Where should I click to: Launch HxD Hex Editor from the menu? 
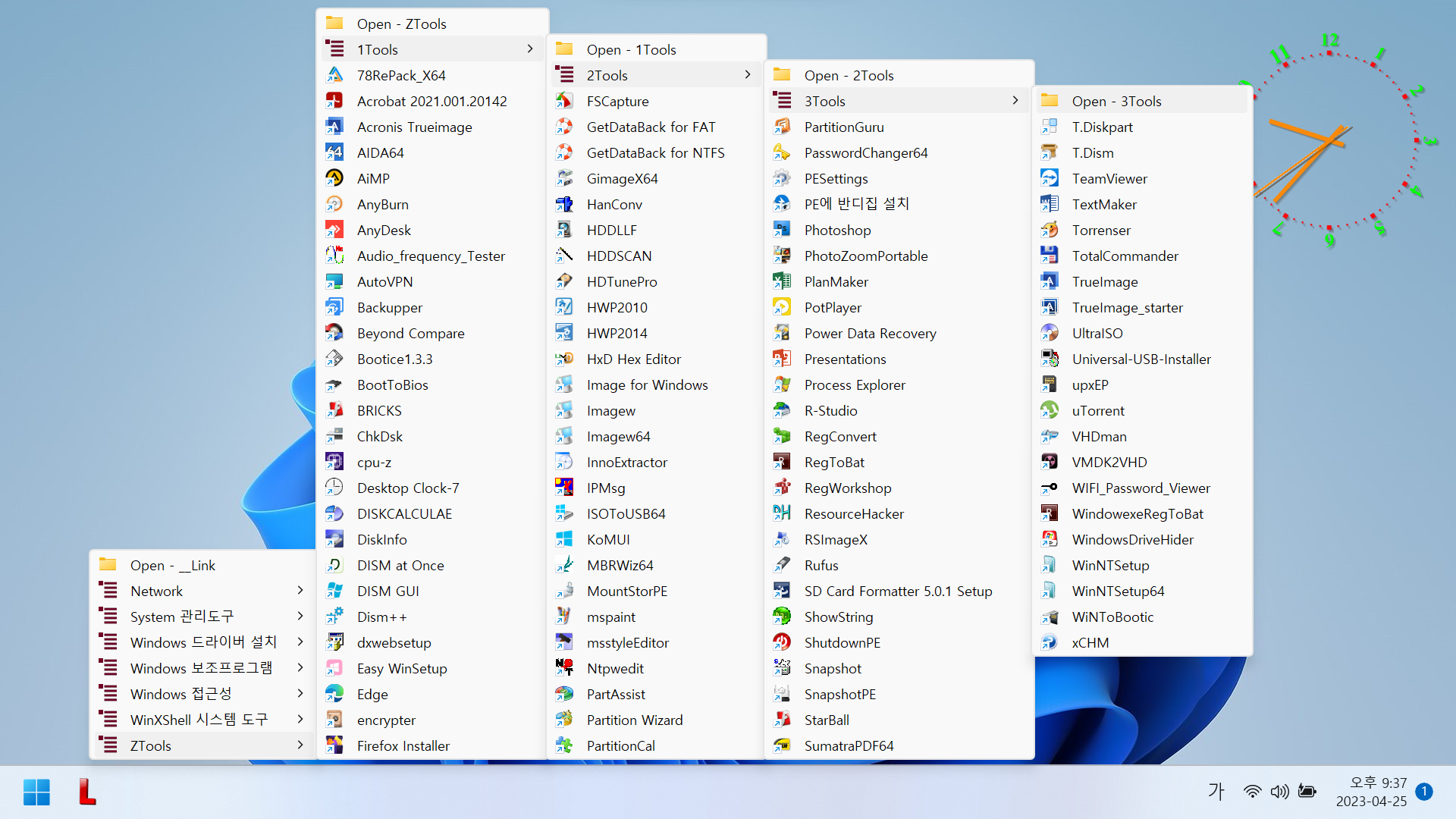coord(656,359)
